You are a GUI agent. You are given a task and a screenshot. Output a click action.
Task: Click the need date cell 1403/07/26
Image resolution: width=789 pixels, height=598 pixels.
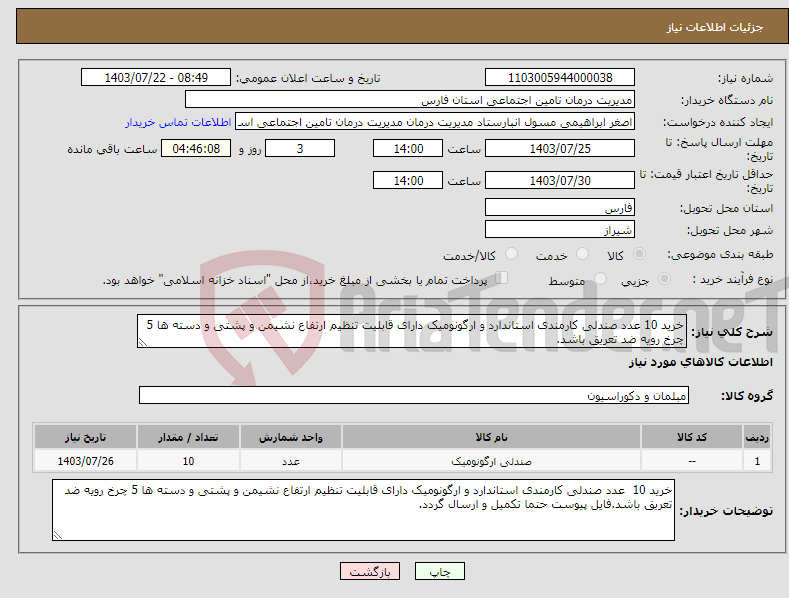tap(86, 461)
